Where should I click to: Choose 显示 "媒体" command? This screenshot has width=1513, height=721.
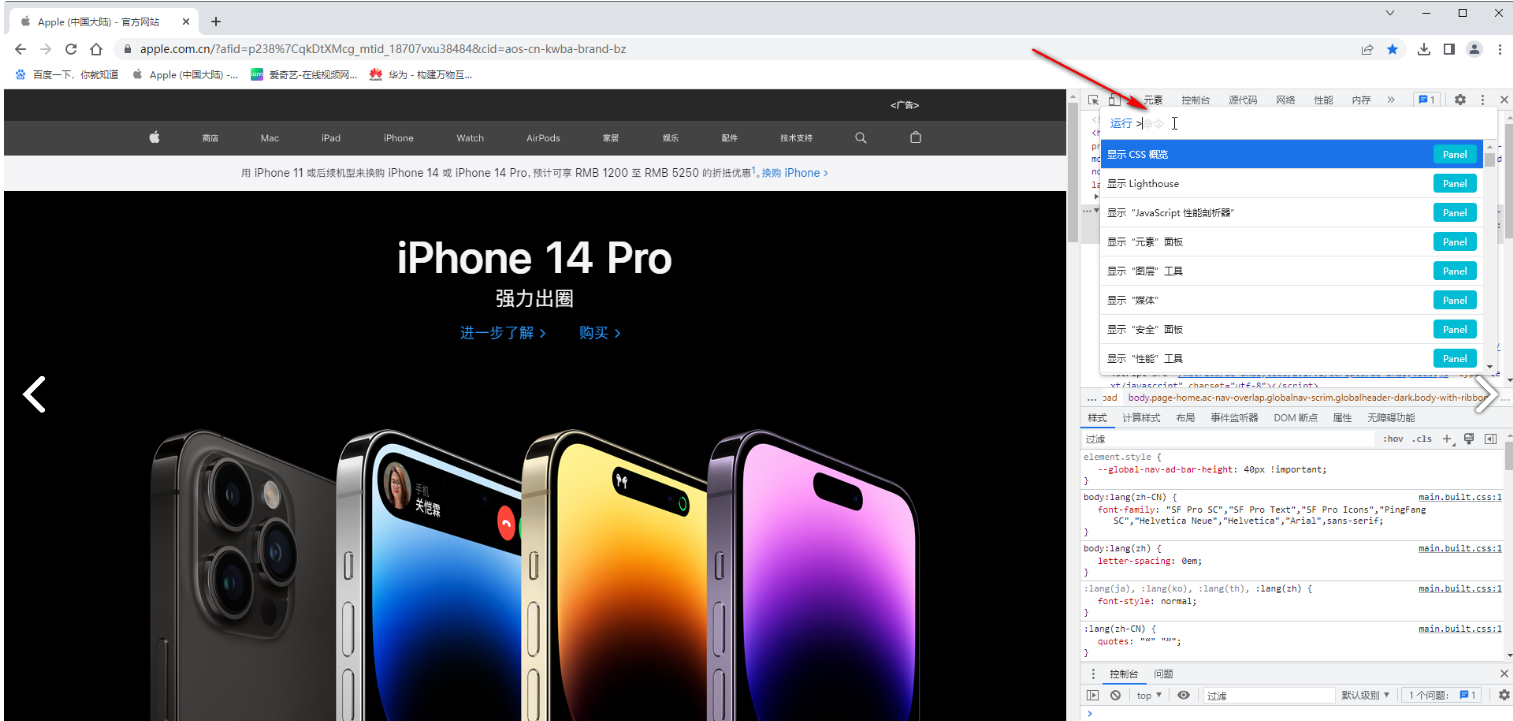coord(1292,300)
